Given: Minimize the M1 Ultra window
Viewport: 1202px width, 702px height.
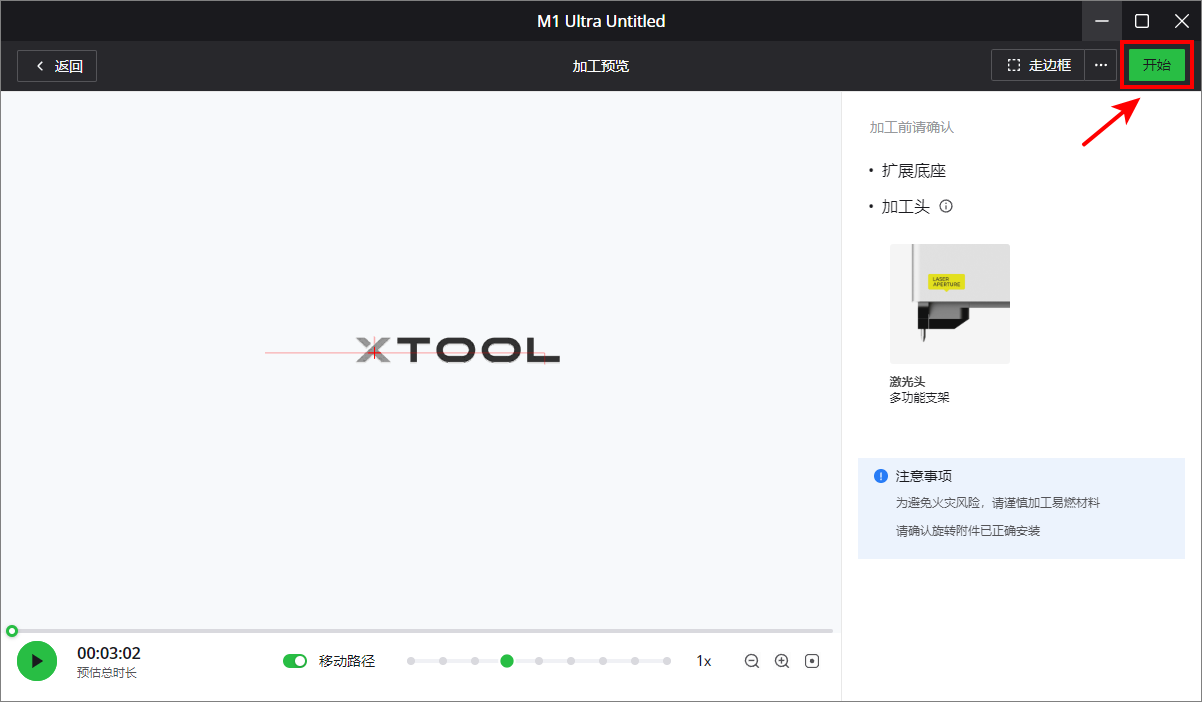Looking at the screenshot, I should pyautogui.click(x=1102, y=21).
